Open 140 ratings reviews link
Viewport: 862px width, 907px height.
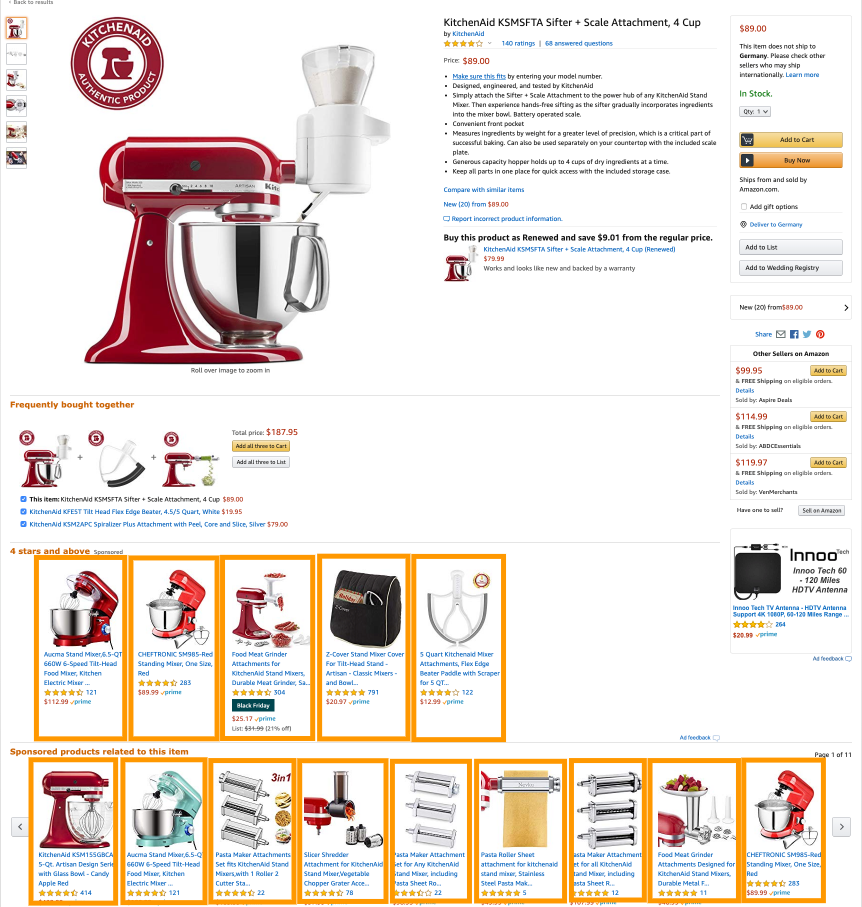pyautogui.click(x=518, y=43)
